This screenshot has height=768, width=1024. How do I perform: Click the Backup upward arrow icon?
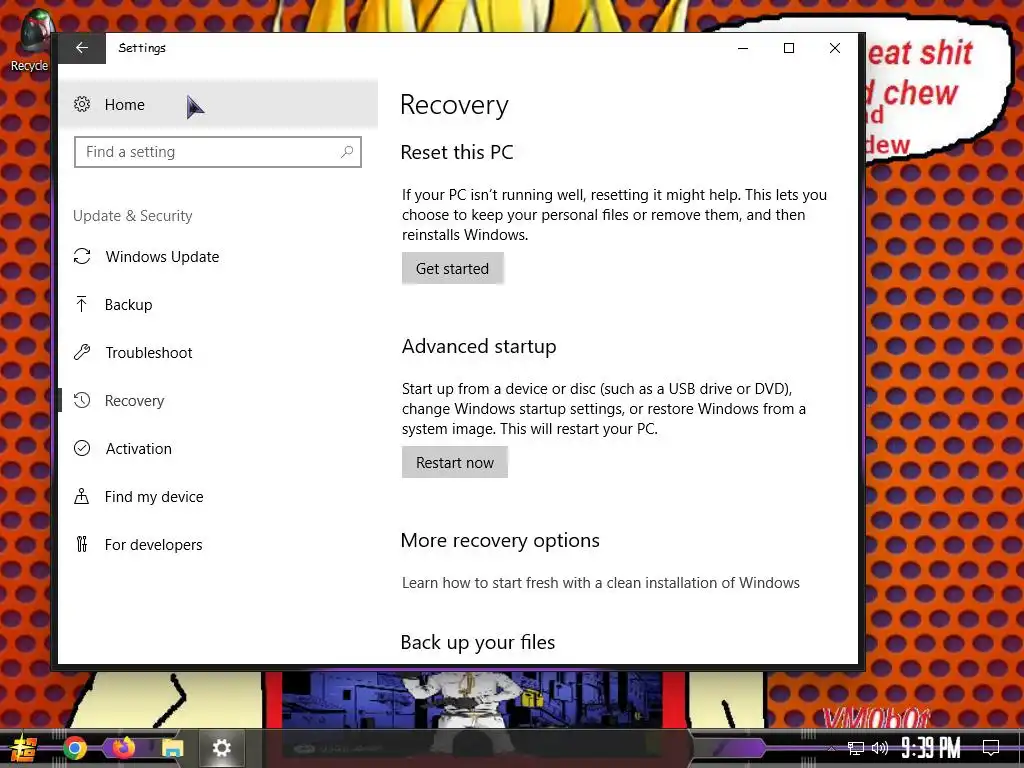(x=82, y=304)
